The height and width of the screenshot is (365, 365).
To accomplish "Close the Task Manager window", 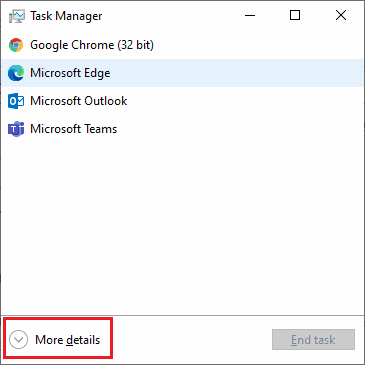I will (x=341, y=15).
